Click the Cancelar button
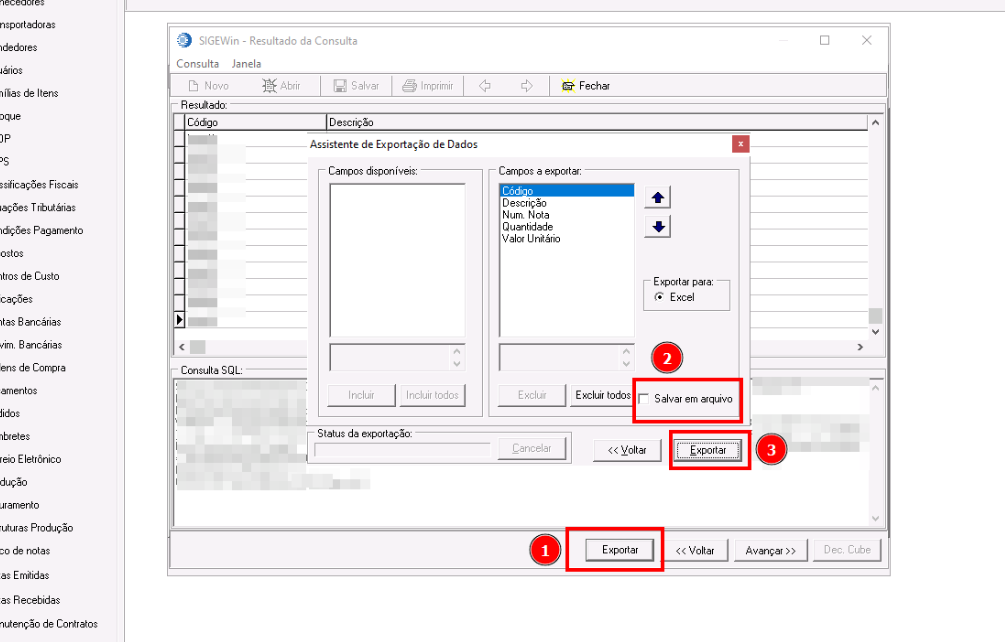Screen dimensions: 1005x642 tap(531, 449)
